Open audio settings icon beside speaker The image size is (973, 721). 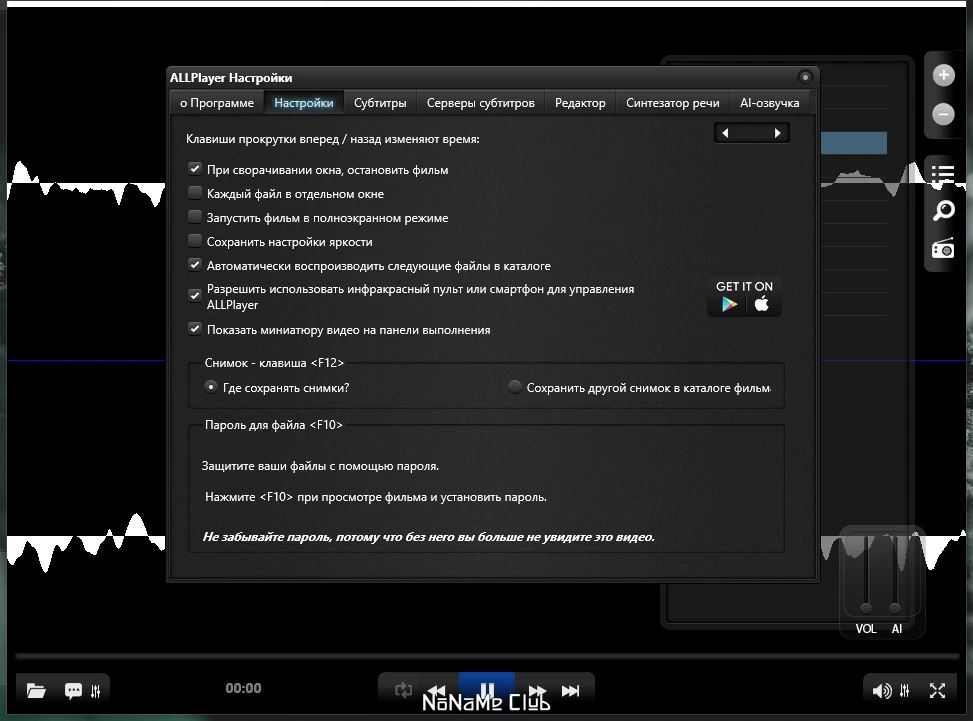[905, 690]
